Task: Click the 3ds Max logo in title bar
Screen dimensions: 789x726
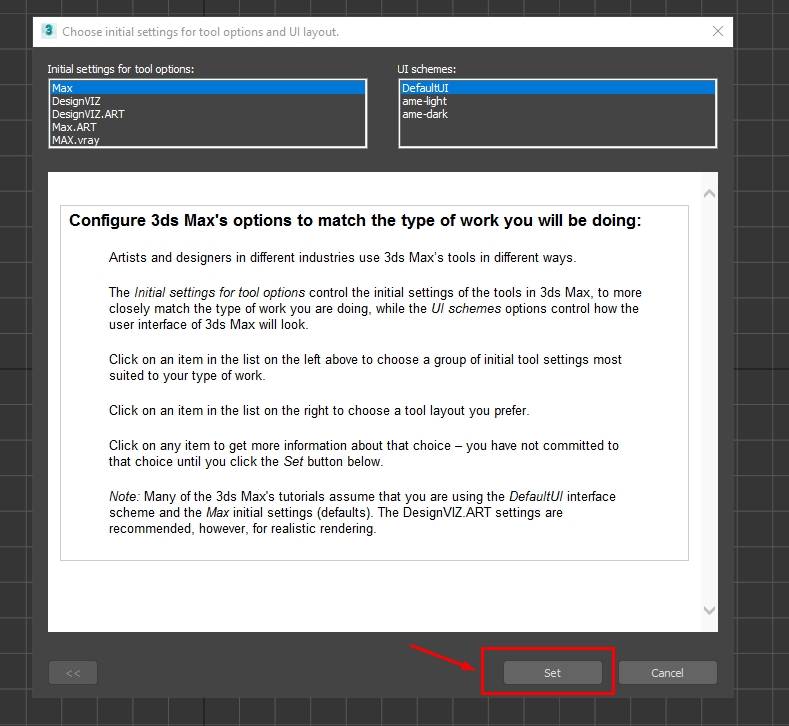Action: (x=48, y=31)
